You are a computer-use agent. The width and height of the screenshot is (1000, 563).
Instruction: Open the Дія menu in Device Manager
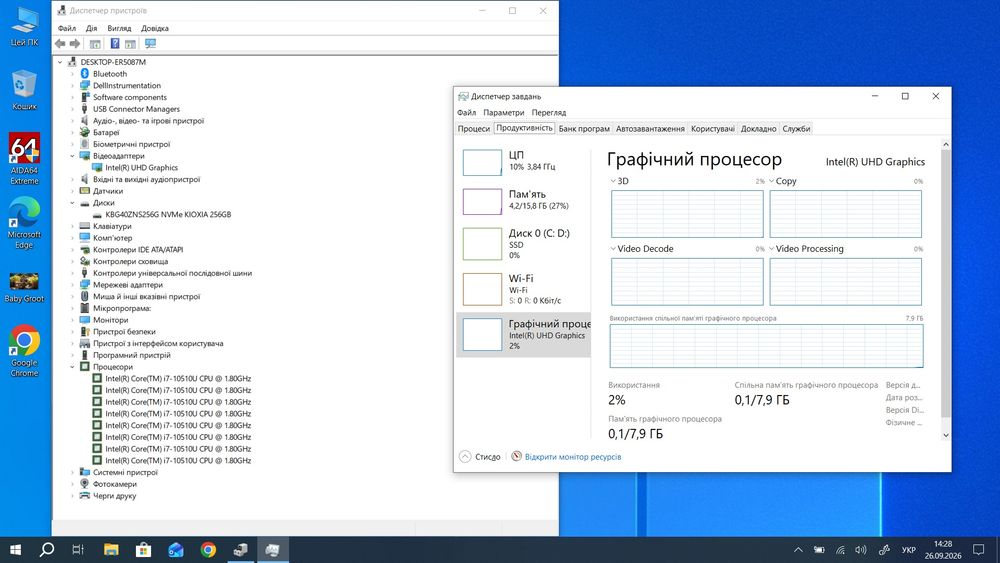92,28
